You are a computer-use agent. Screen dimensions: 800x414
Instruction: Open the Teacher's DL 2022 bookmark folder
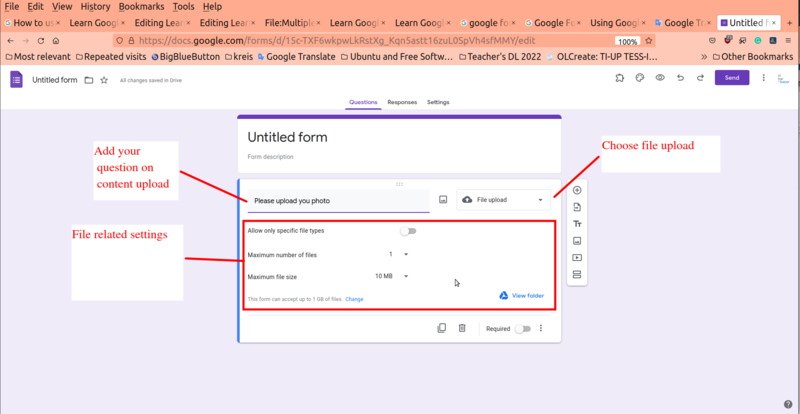(500, 57)
